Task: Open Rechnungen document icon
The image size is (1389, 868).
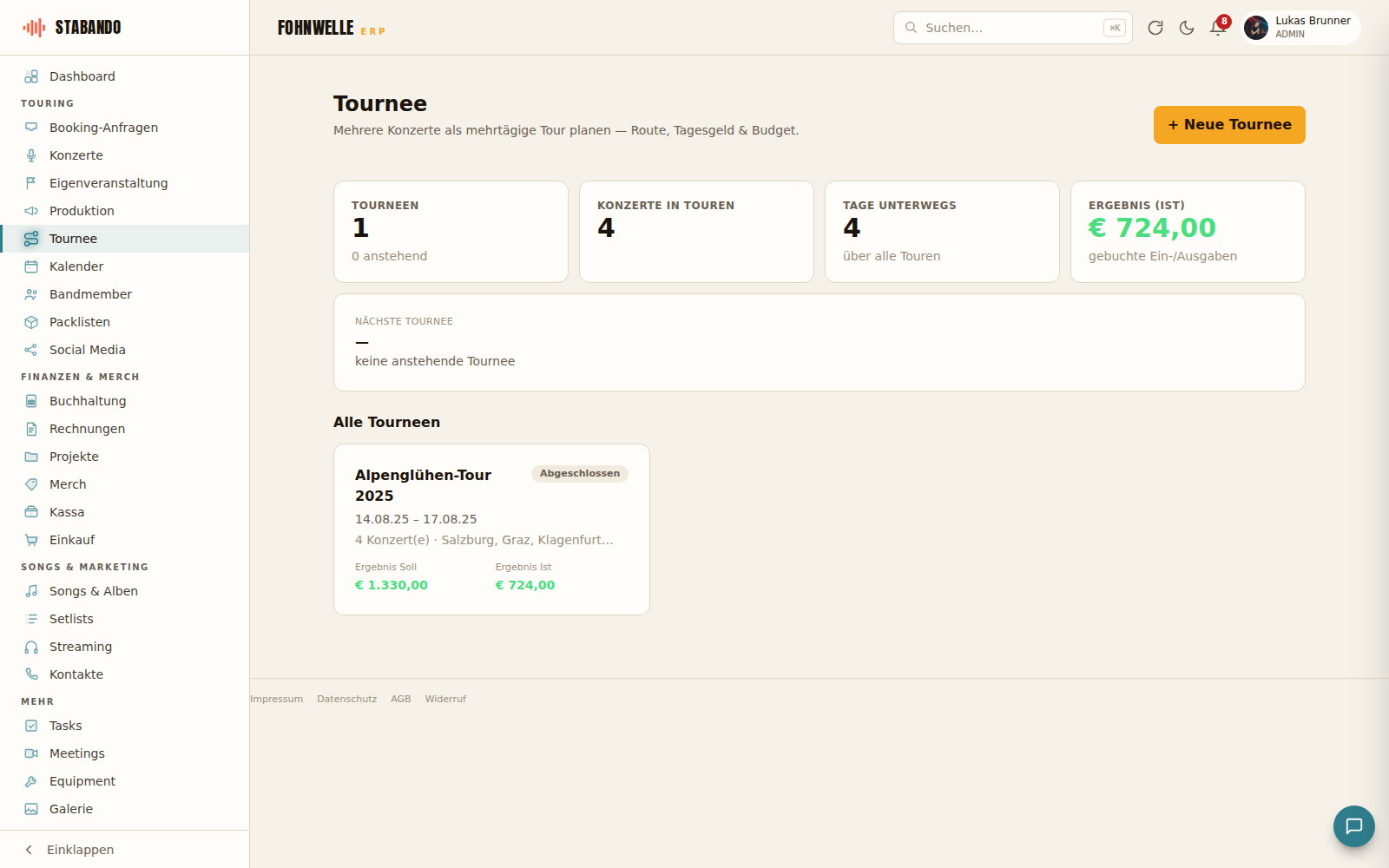Action: tap(31, 429)
